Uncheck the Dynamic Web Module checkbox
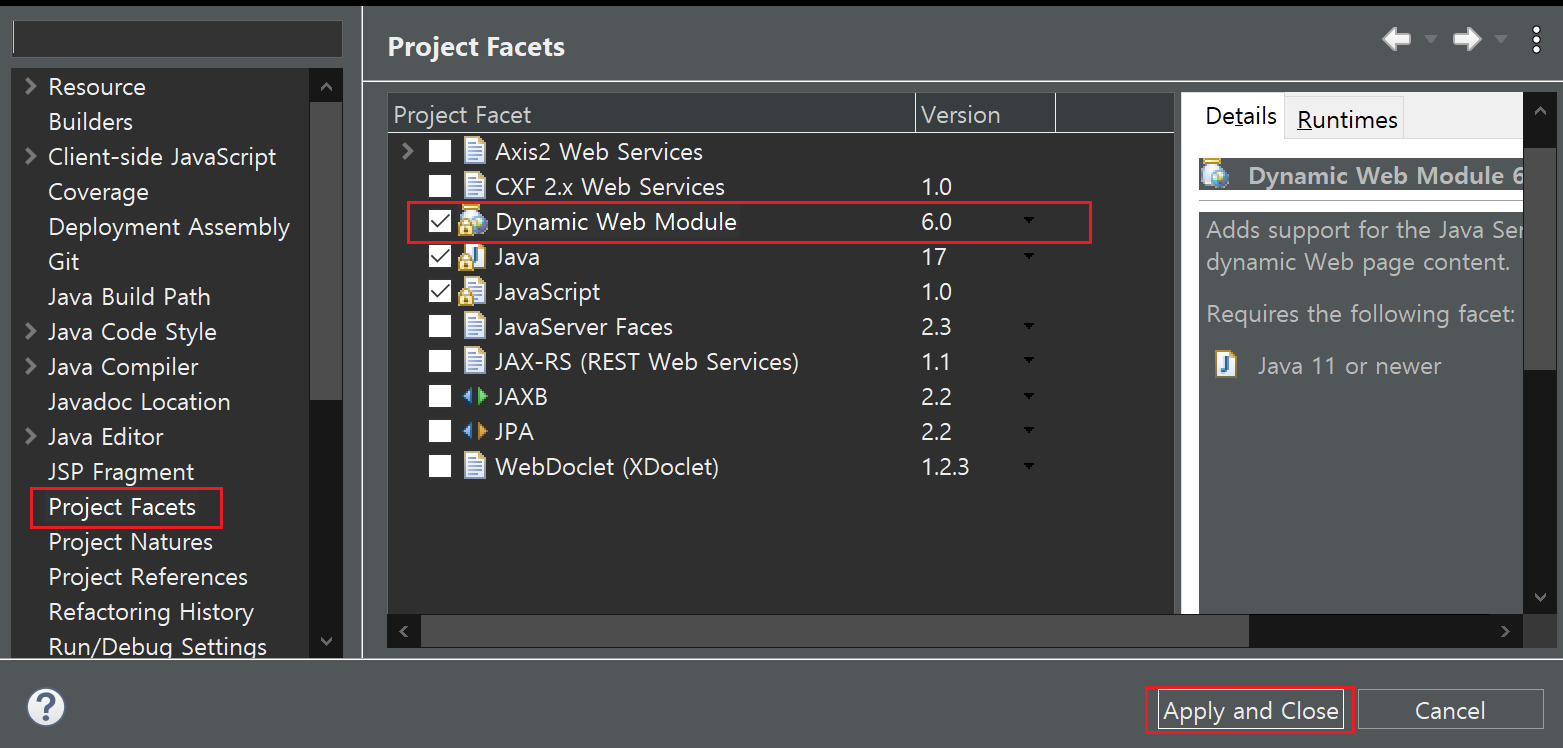Viewport: 1563px width, 748px height. point(440,222)
